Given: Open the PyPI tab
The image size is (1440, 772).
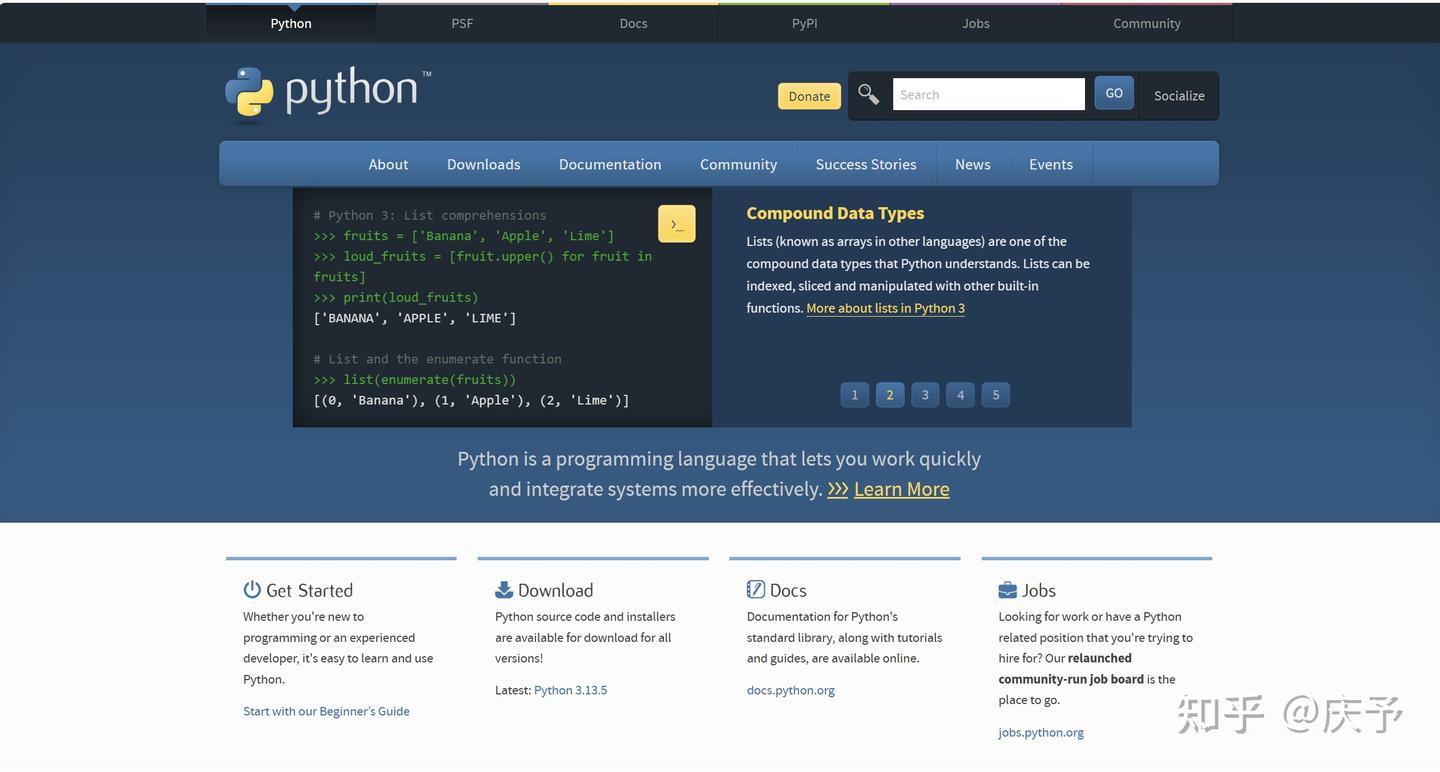Looking at the screenshot, I should pyautogui.click(x=804, y=22).
